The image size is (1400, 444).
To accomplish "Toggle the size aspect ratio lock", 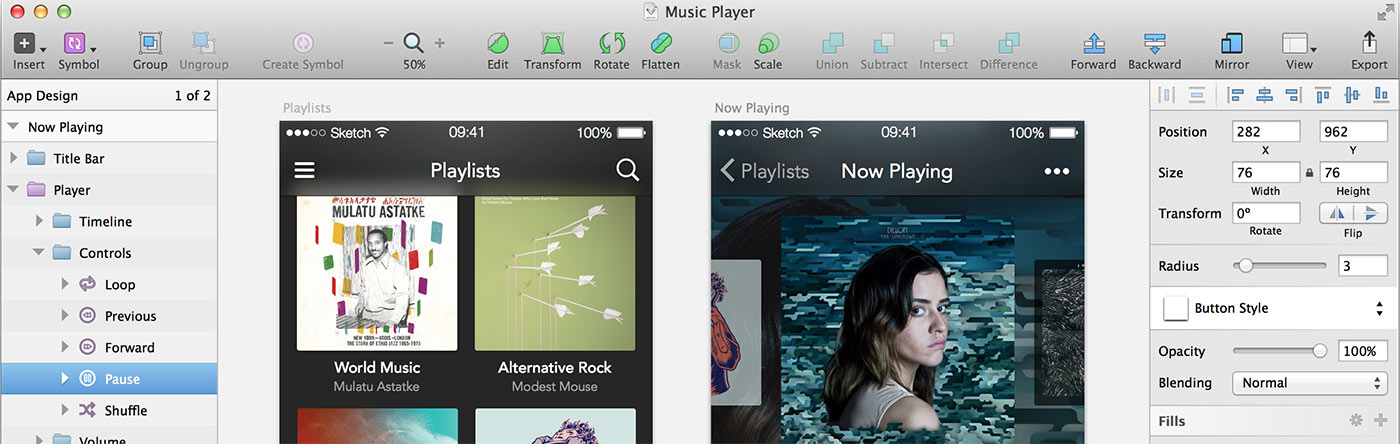I will pyautogui.click(x=1309, y=173).
